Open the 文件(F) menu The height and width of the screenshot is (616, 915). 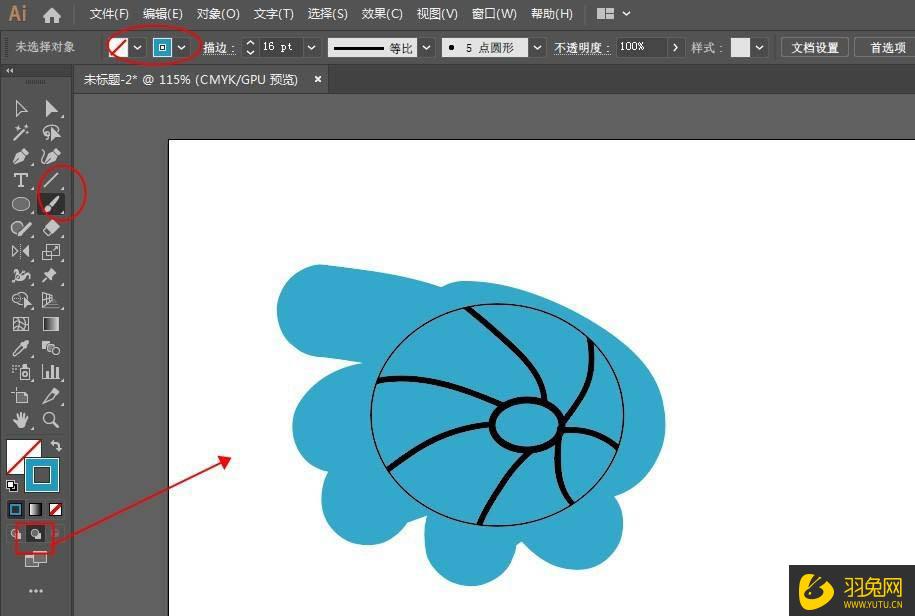[109, 14]
